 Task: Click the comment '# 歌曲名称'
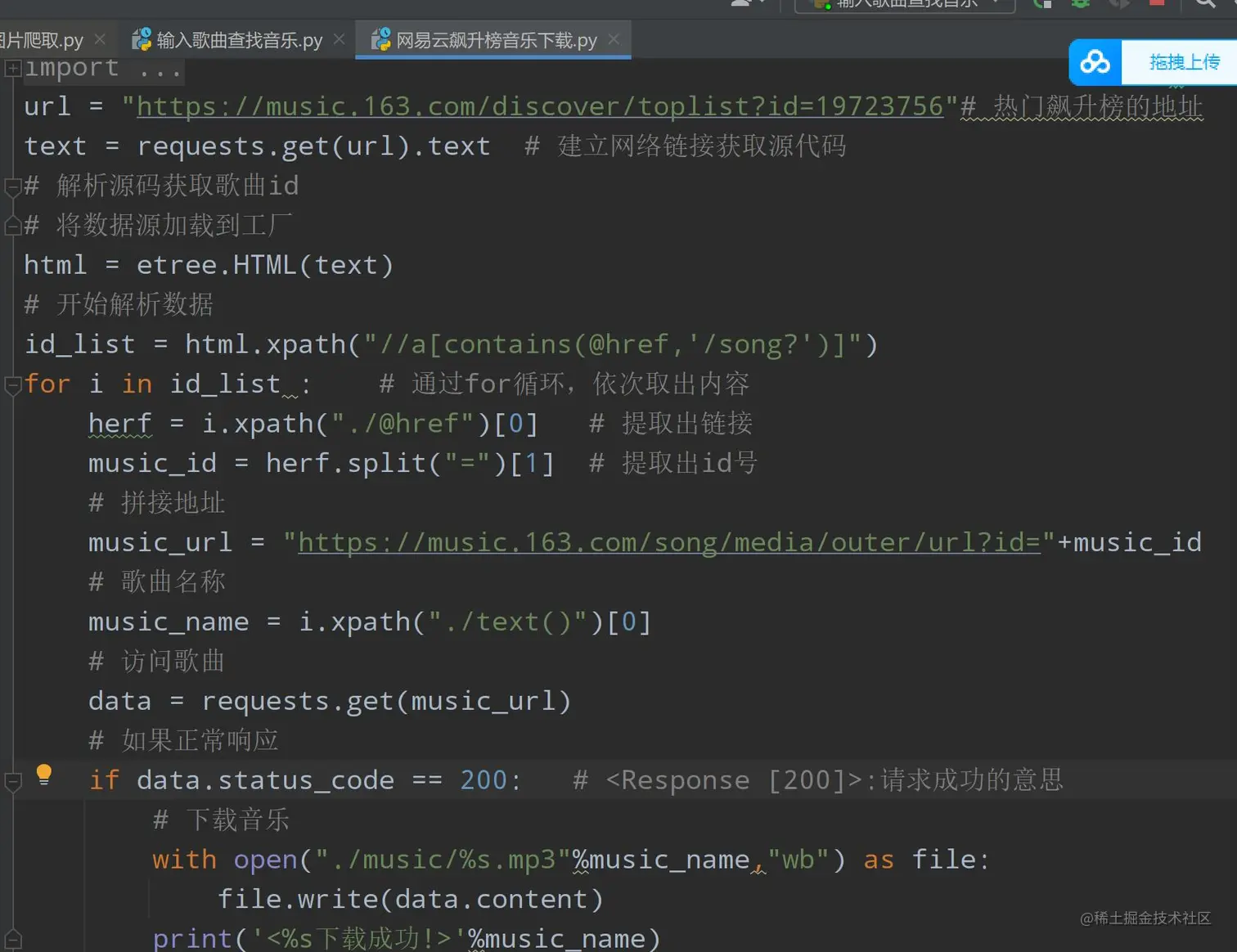pyautogui.click(x=157, y=582)
